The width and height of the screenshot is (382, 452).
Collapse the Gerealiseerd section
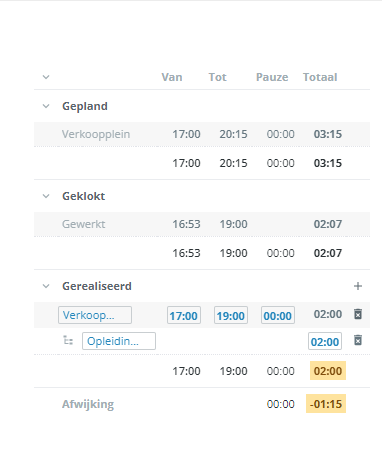point(46,286)
